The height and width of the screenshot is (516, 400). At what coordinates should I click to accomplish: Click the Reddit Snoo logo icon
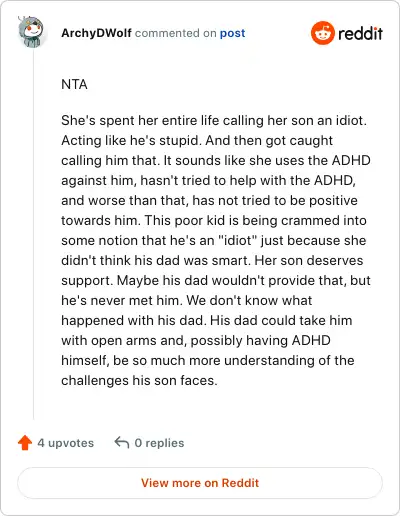[x=322, y=33]
